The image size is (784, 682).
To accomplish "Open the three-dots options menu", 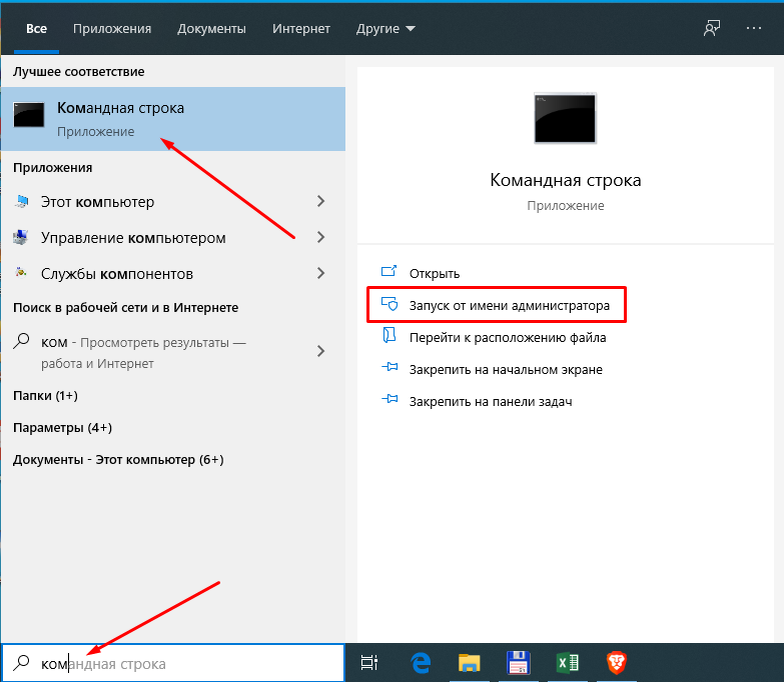I will point(754,28).
